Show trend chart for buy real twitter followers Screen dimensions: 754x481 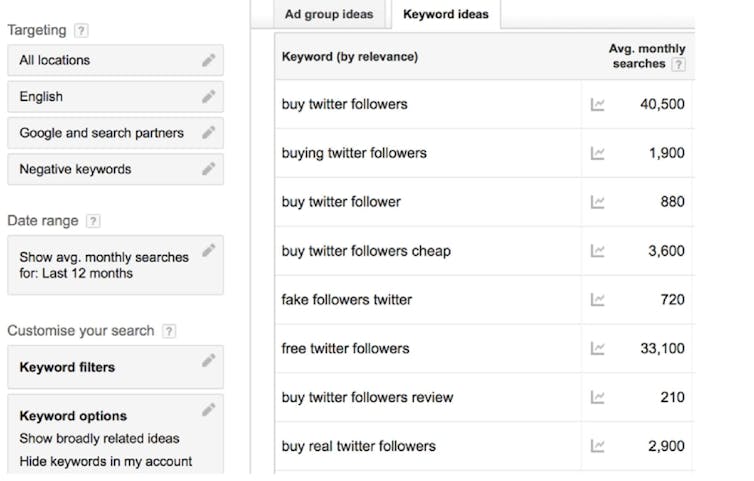(597, 446)
